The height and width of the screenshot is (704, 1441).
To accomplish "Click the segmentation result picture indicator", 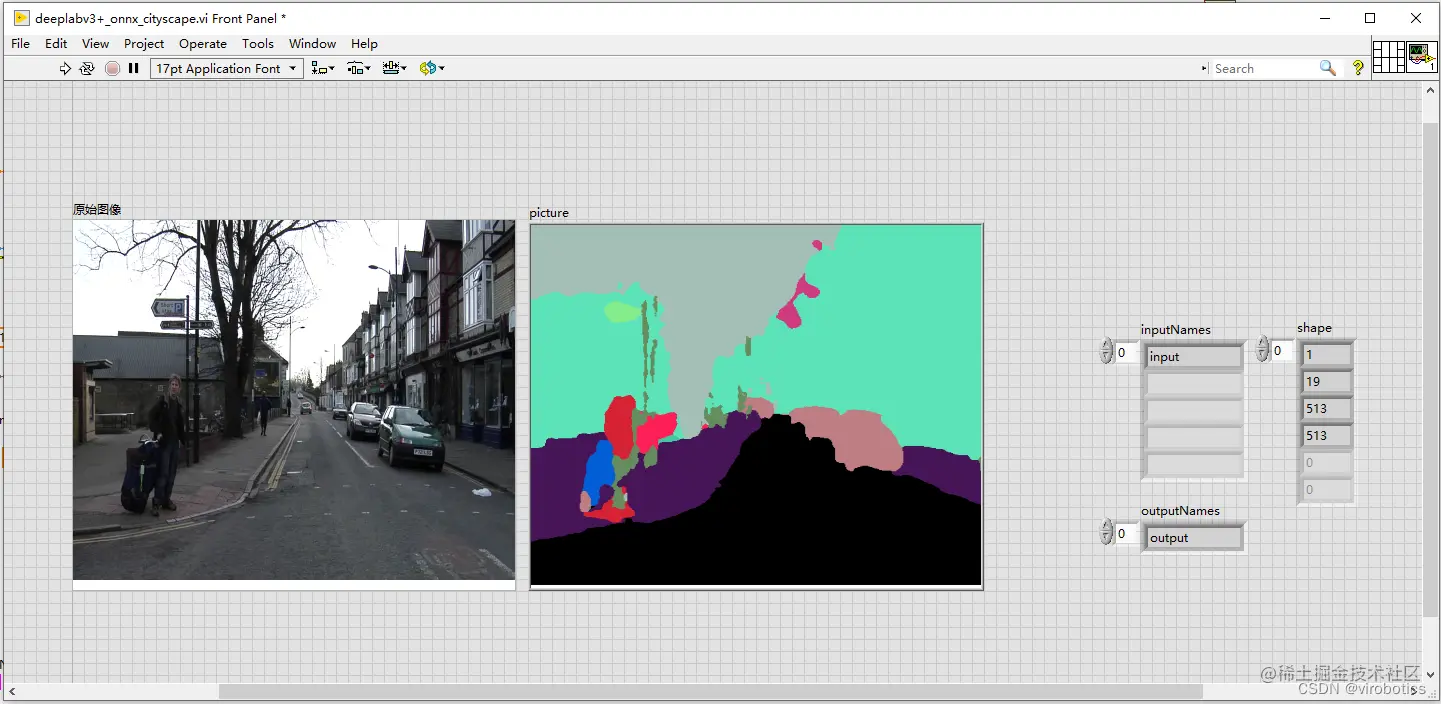I will [x=756, y=406].
